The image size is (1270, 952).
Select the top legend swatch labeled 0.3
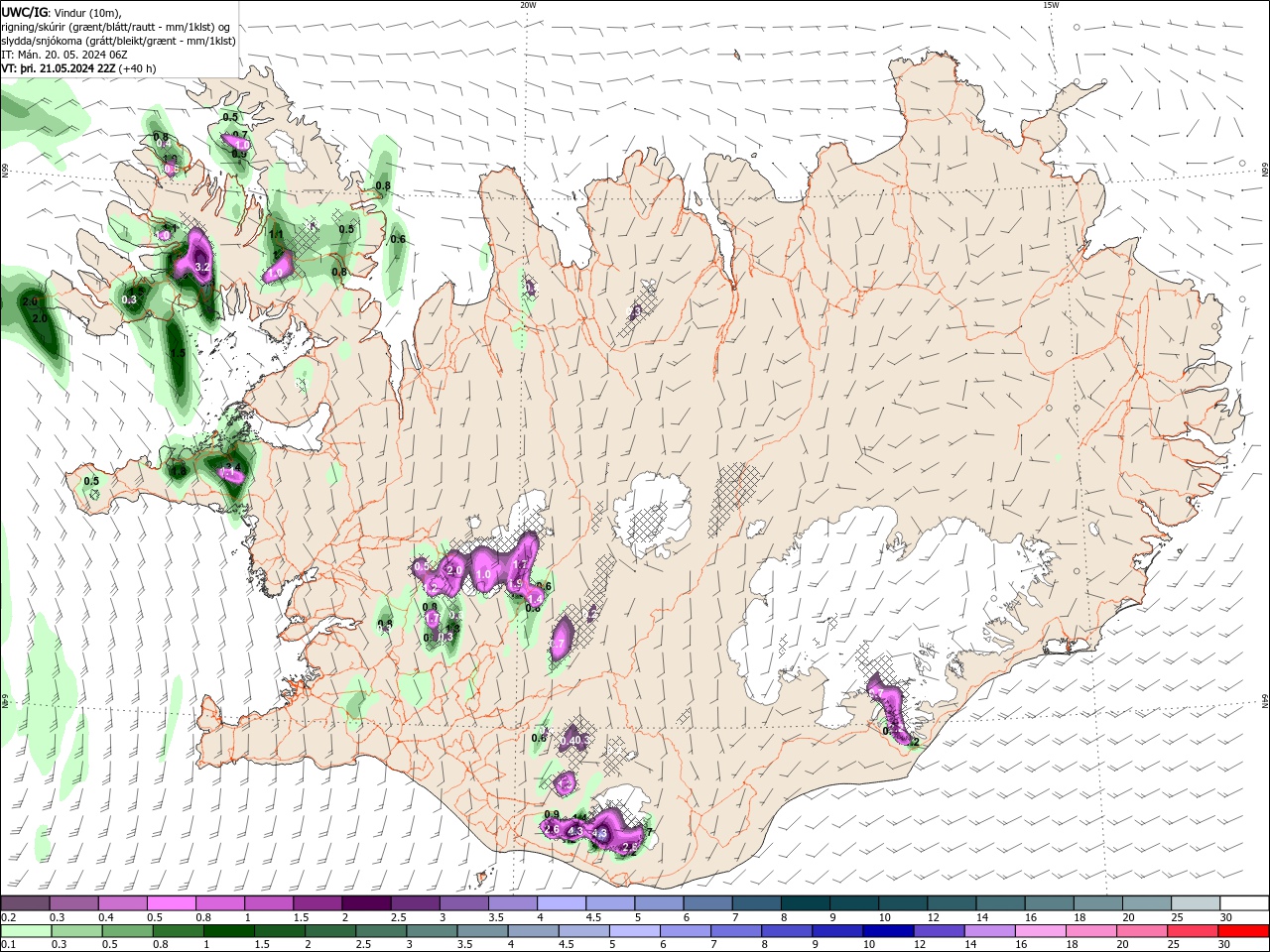(74, 903)
